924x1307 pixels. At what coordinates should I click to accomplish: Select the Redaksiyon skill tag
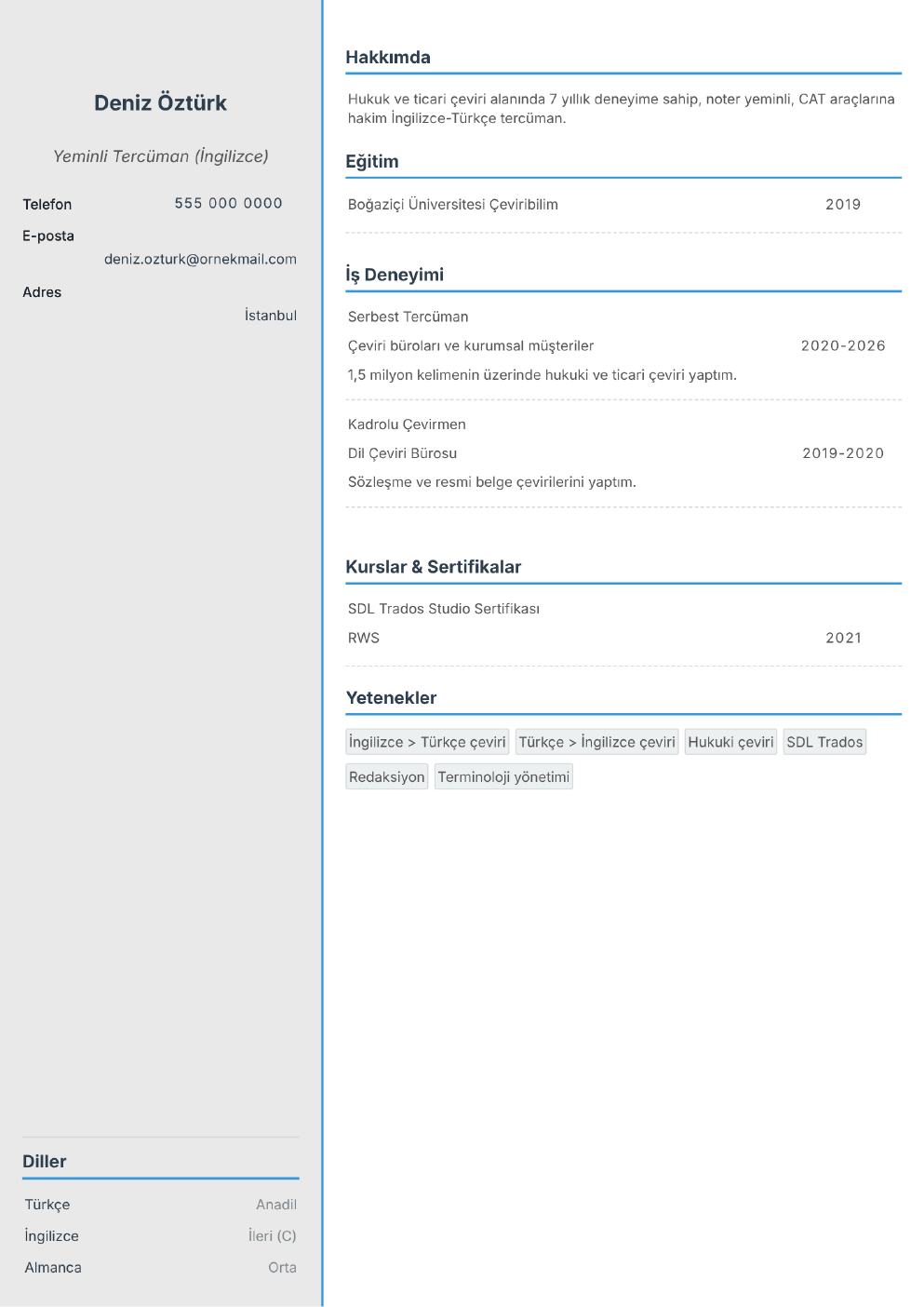(387, 776)
